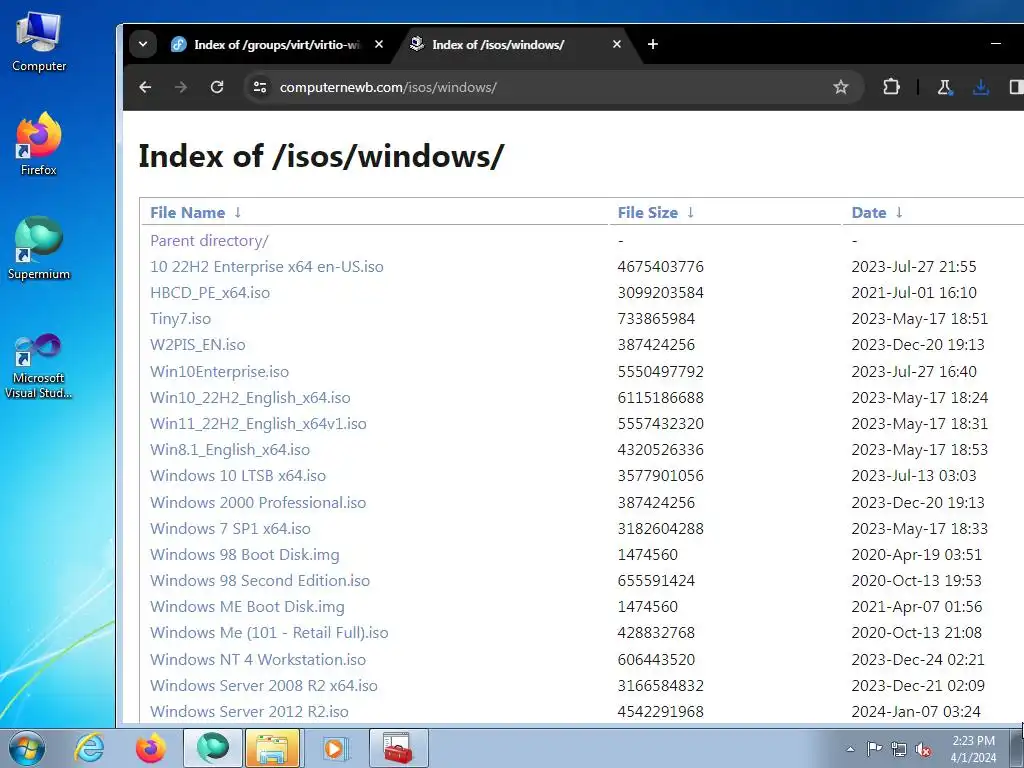The image size is (1024, 768).
Task: Open the Parent directory/ link
Action: tap(209, 240)
